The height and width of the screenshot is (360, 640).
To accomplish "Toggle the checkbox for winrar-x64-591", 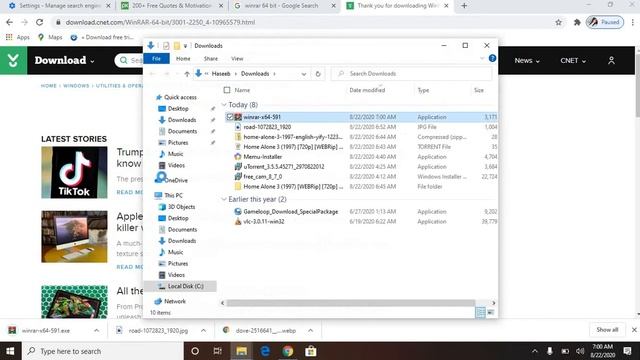I will (230, 117).
